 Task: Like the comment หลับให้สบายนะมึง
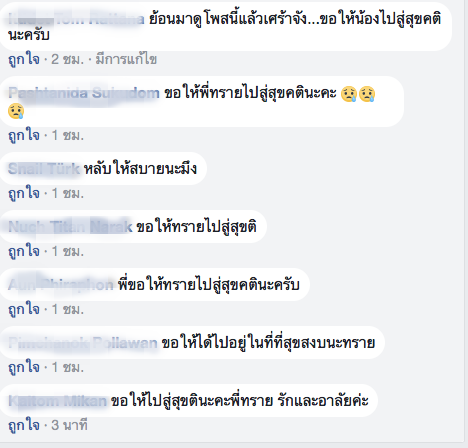24,193
